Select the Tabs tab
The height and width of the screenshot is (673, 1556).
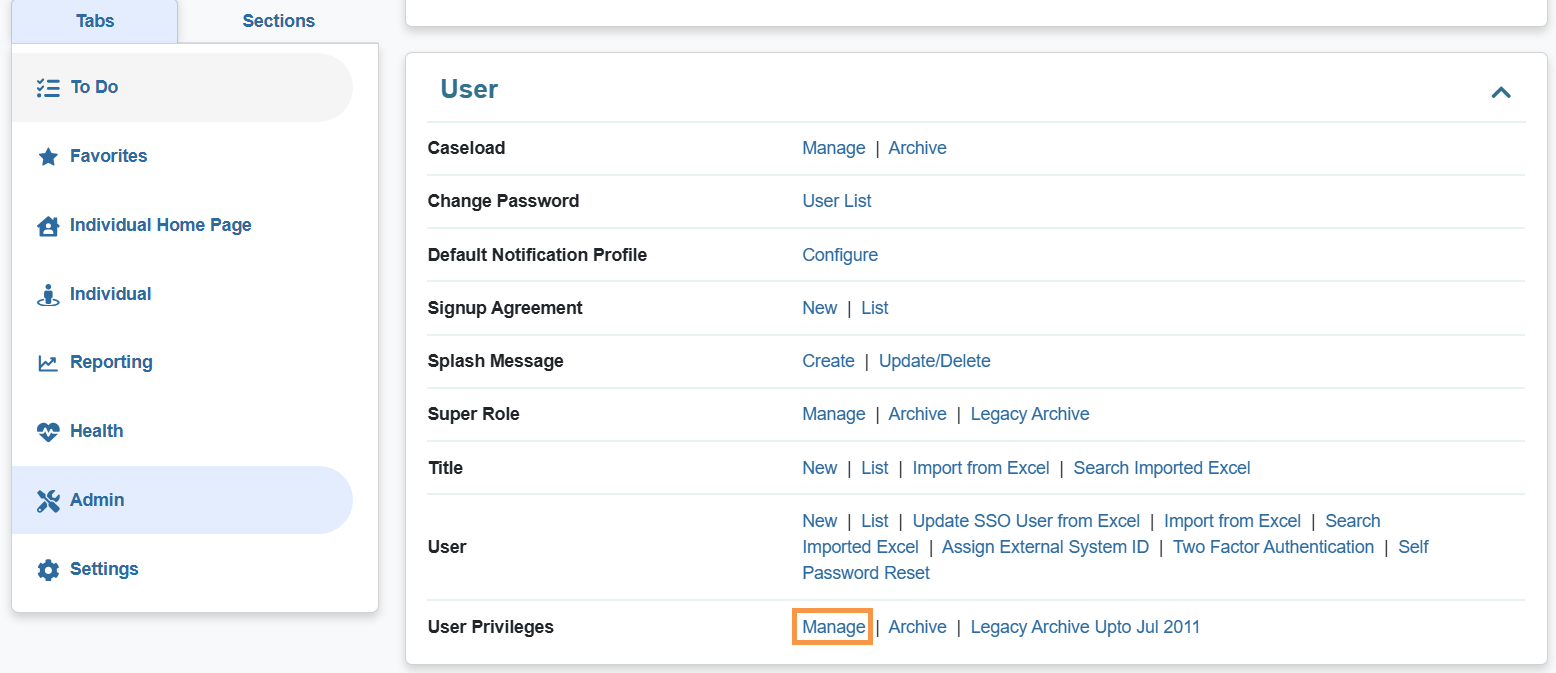(95, 21)
